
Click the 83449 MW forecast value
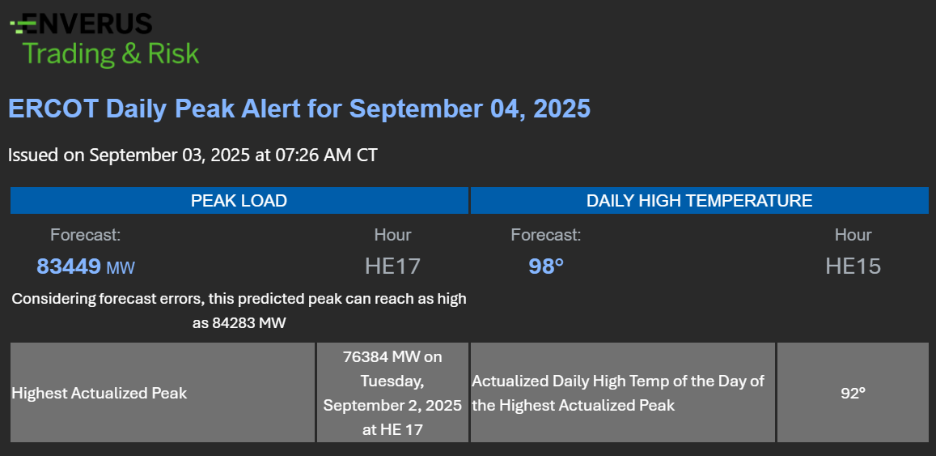click(x=84, y=267)
